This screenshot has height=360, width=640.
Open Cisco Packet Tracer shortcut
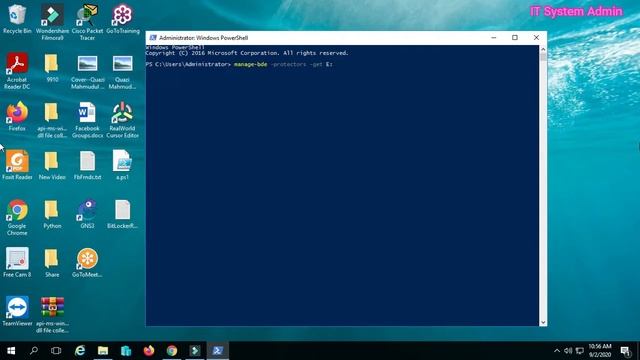[x=87, y=22]
